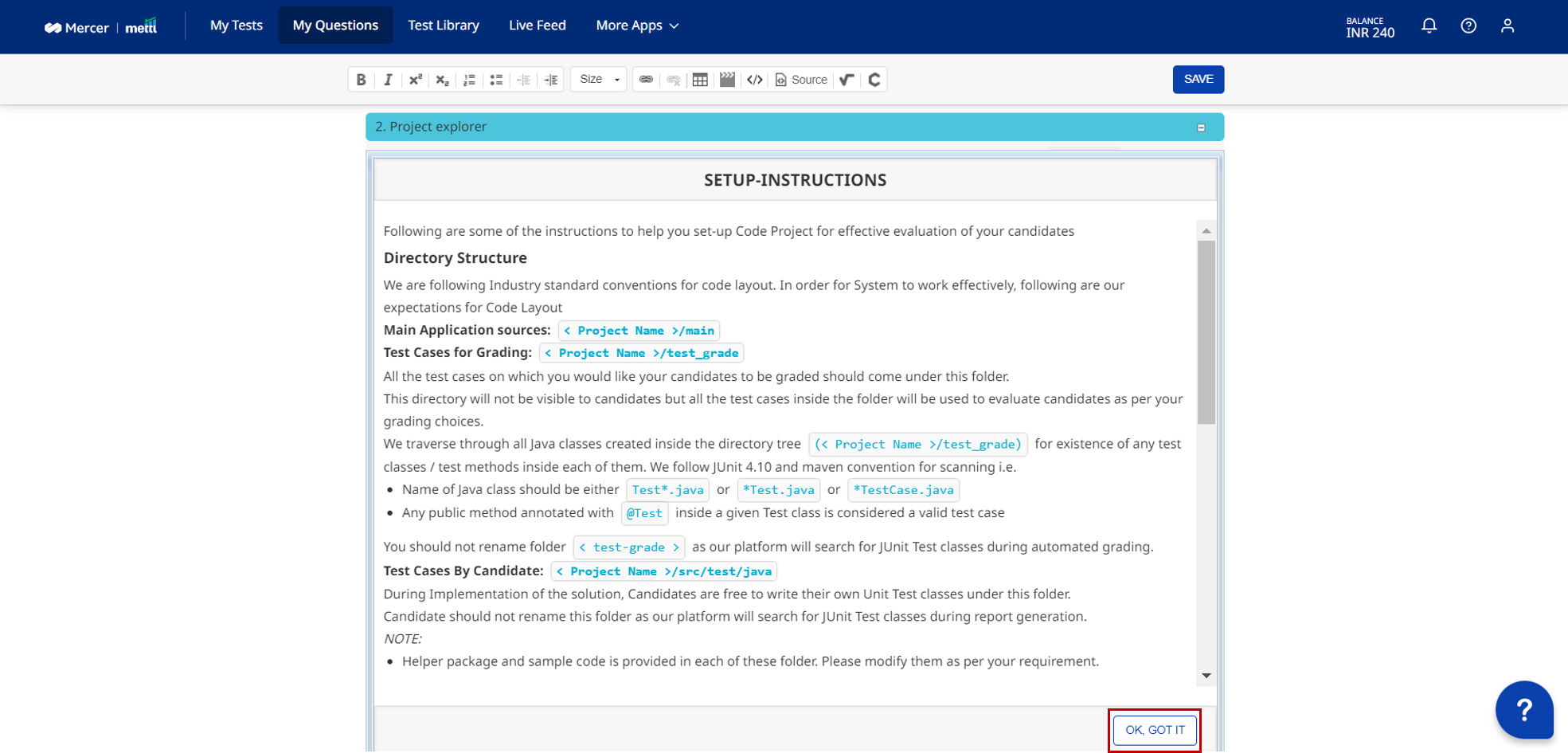Click the 'Test*.java' code tag
This screenshot has height=753, width=1568.
coord(667,490)
